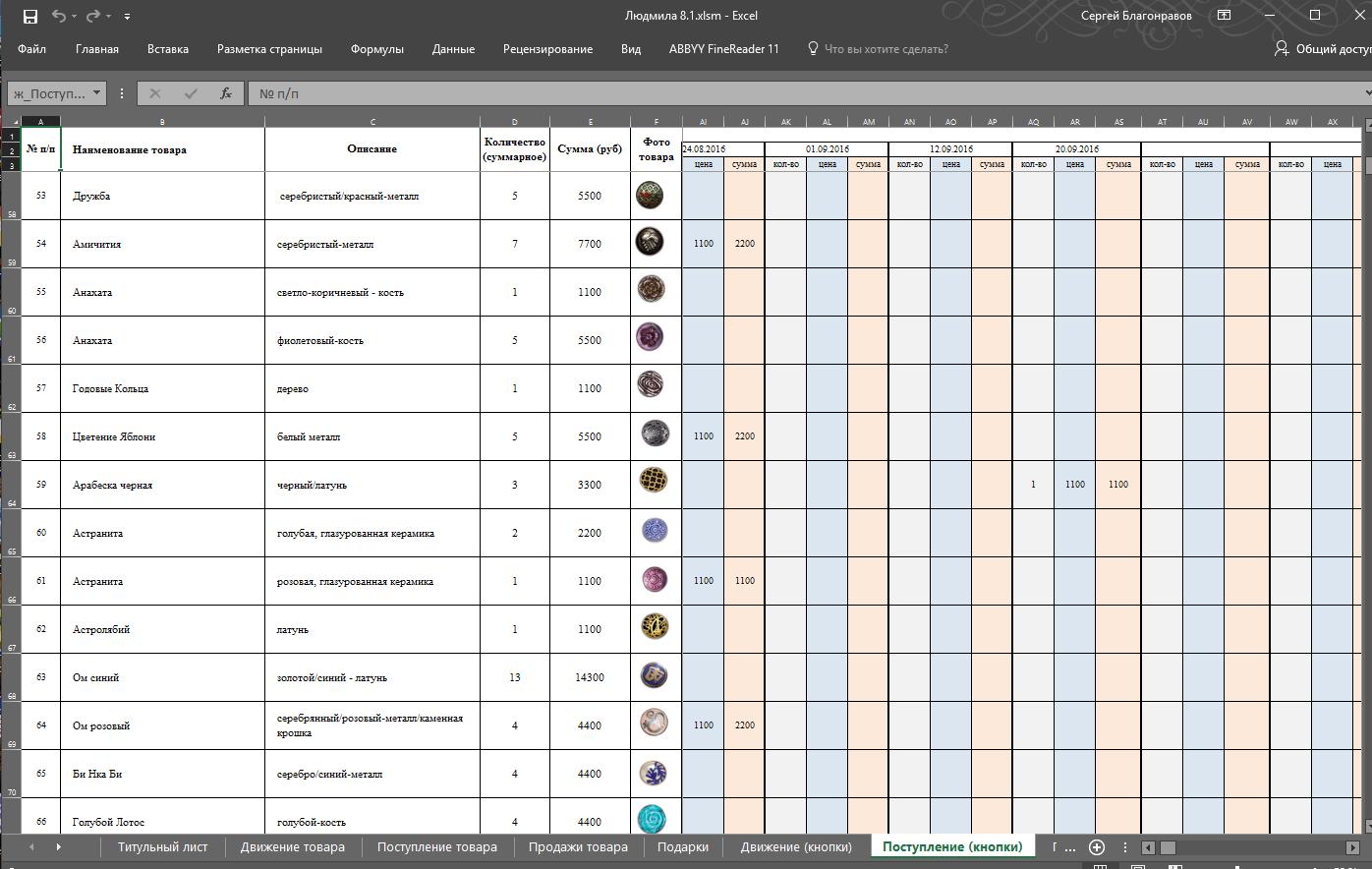
Task: Go to next sheet tabs with right arrow
Action: tap(58, 846)
